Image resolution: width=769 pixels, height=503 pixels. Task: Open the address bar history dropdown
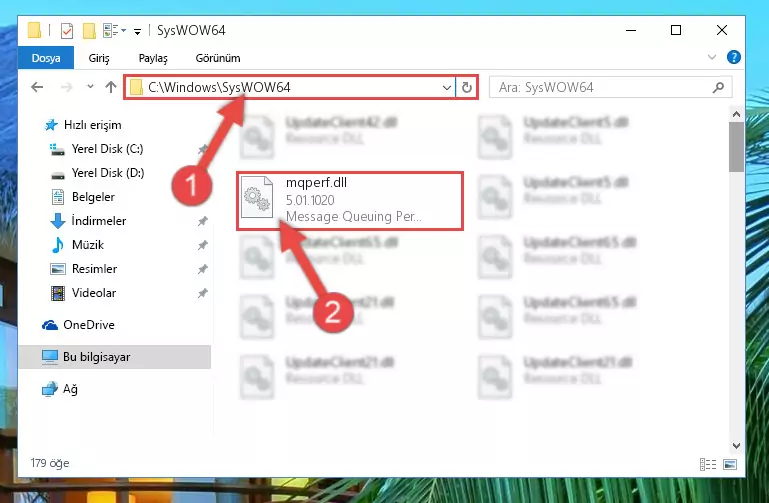click(446, 88)
